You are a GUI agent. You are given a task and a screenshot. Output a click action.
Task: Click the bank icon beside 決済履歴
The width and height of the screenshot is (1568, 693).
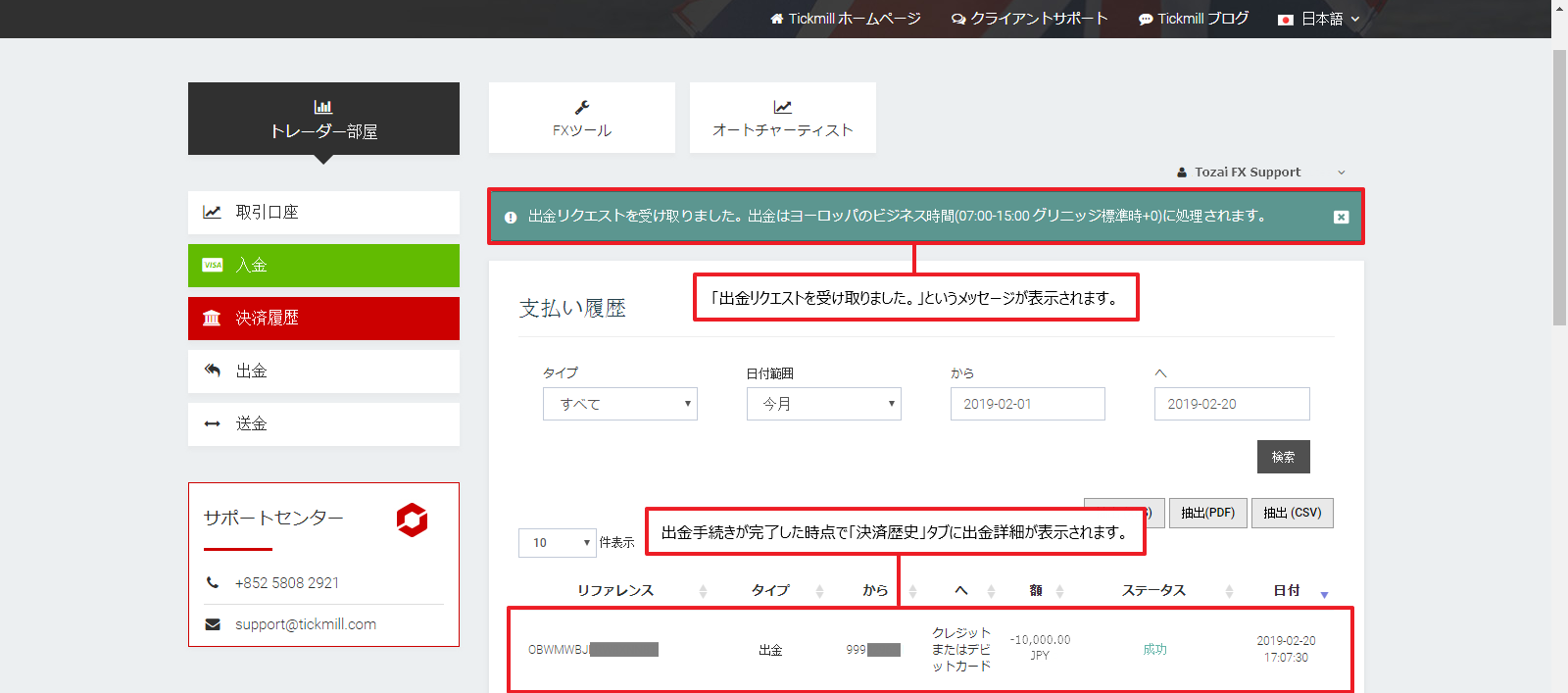pos(212,318)
